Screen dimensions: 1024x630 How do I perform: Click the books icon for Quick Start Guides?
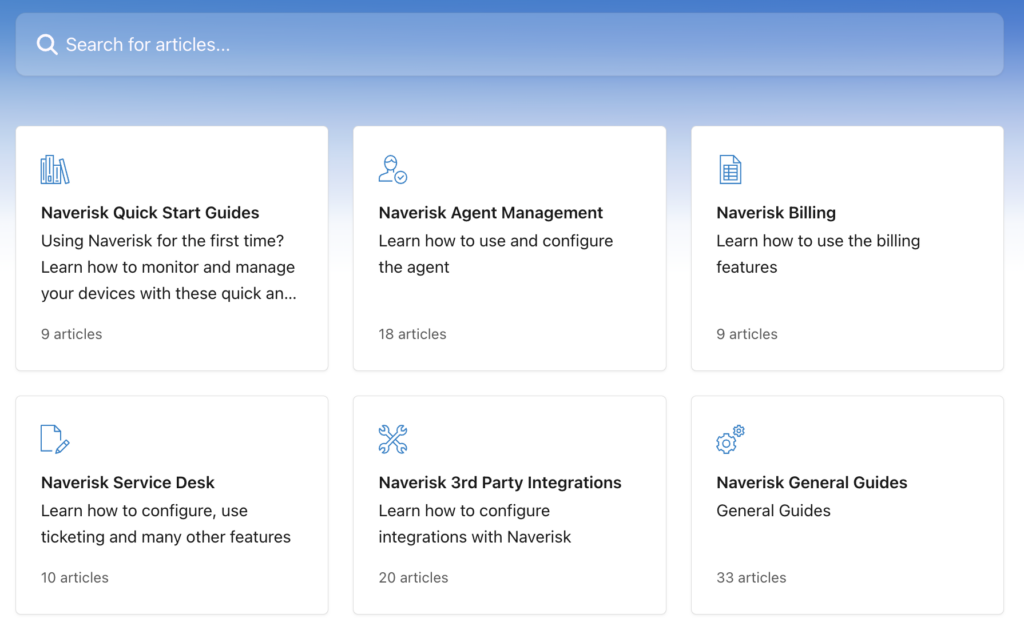55,170
